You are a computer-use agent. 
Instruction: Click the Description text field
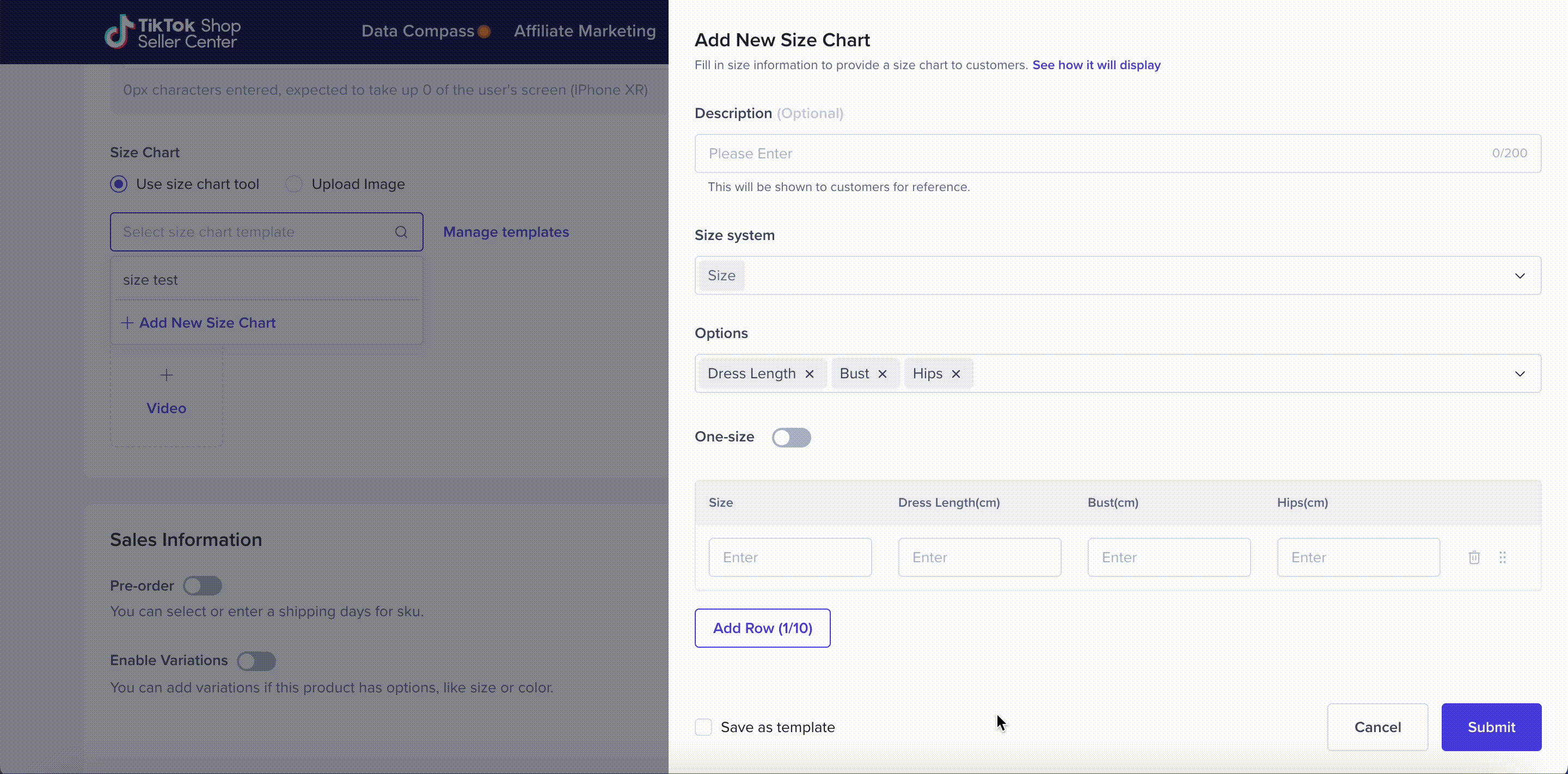tap(1095, 153)
